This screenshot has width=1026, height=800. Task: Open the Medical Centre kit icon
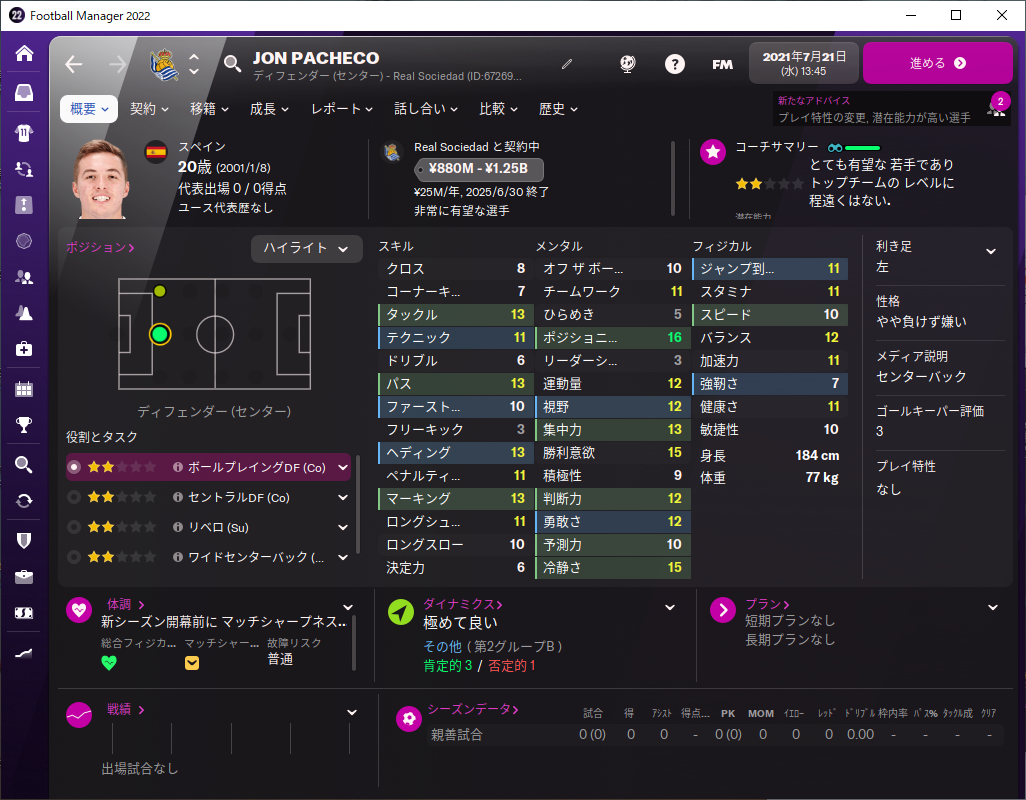pyautogui.click(x=24, y=349)
